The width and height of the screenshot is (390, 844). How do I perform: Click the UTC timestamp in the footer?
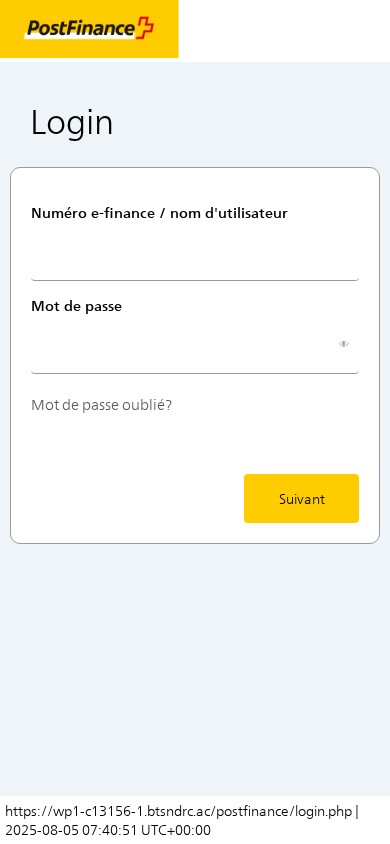108,830
